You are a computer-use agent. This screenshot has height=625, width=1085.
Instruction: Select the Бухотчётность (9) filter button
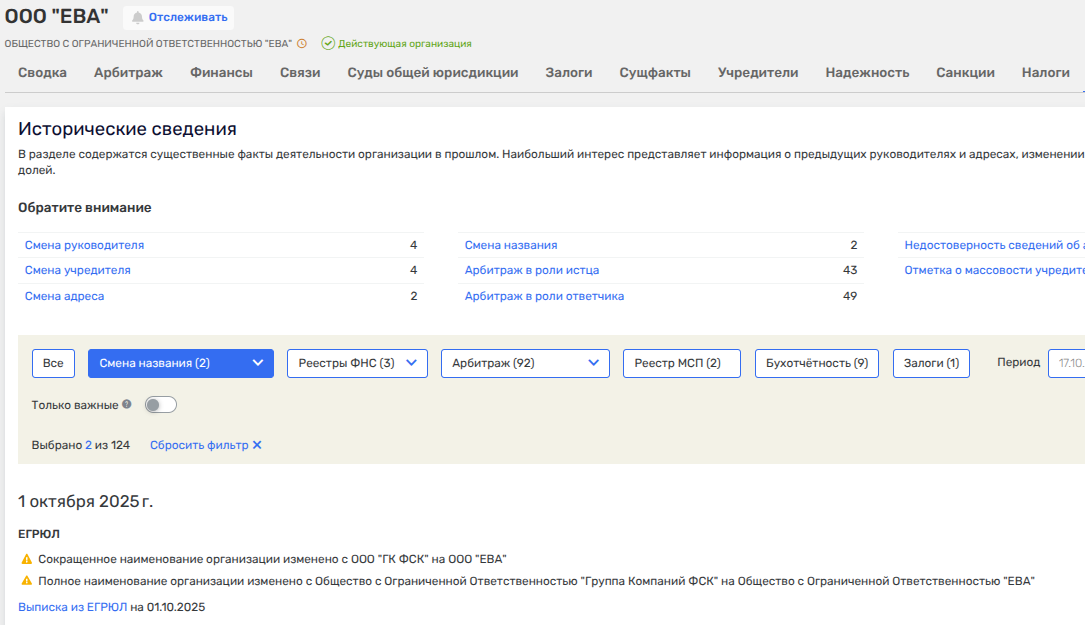(816, 363)
